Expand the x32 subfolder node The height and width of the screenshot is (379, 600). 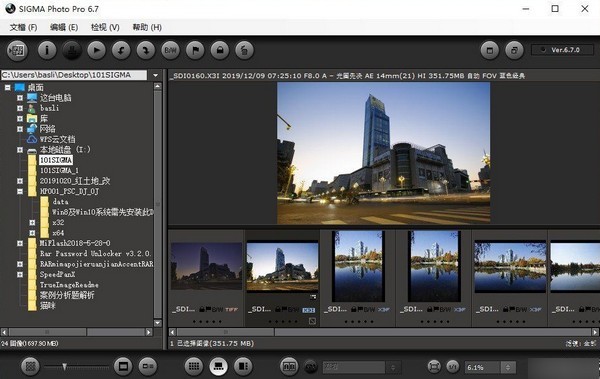32,222
